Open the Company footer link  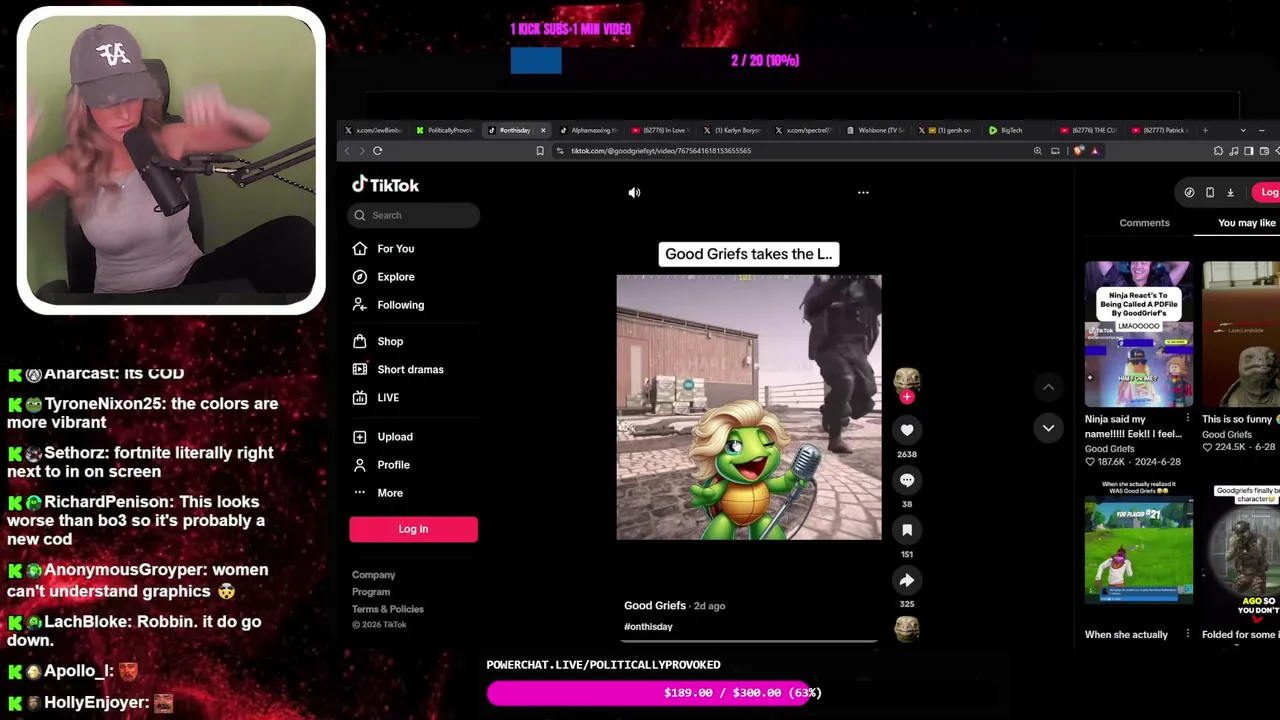(x=373, y=575)
